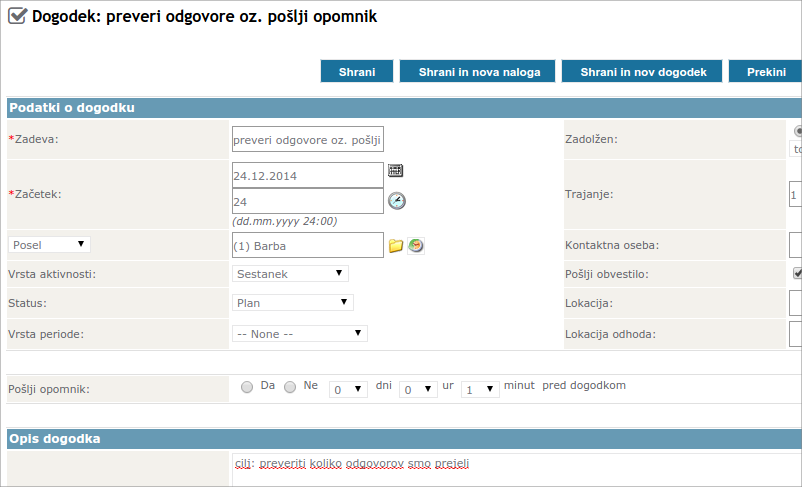The width and height of the screenshot is (802, 487).
Task: Click Shrani in nova naloga button
Action: pyautogui.click(x=479, y=72)
